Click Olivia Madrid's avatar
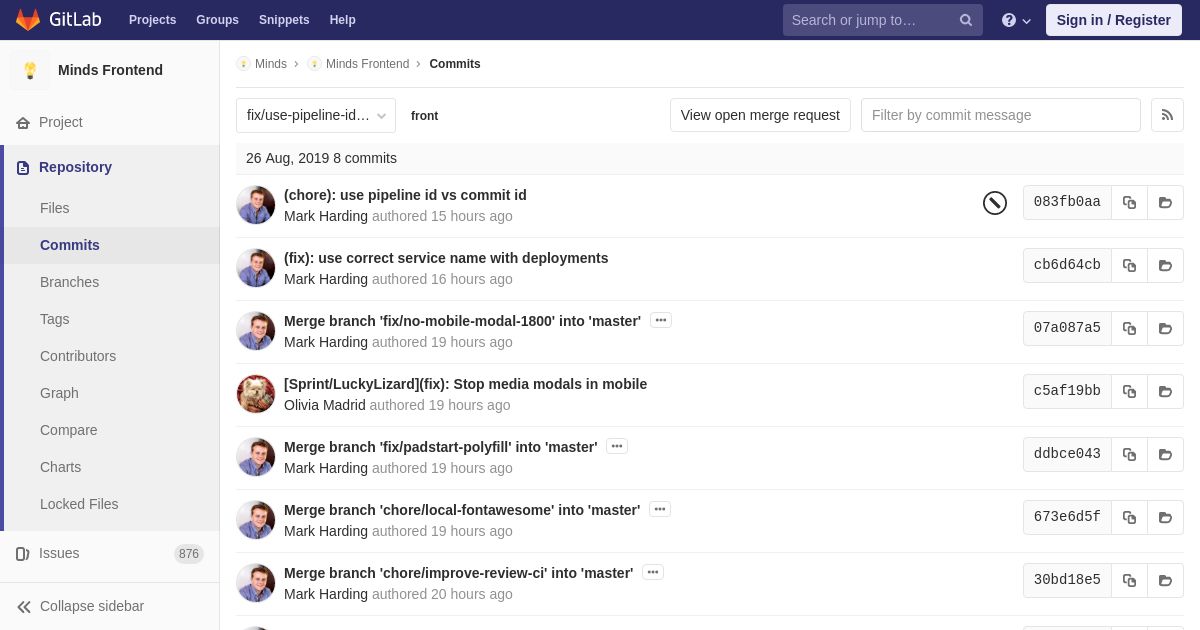Screen dimensions: 1200x630 click(x=256, y=394)
